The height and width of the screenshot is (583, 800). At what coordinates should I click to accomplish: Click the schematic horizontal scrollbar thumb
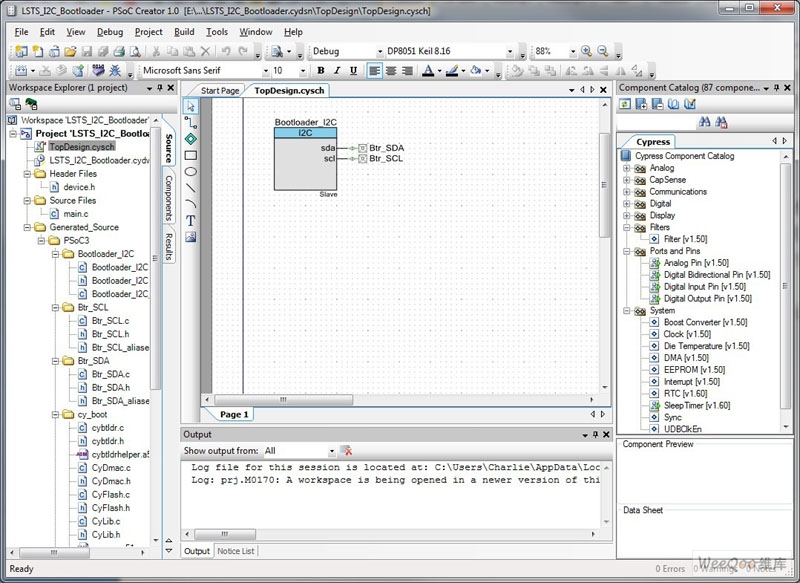pyautogui.click(x=283, y=399)
